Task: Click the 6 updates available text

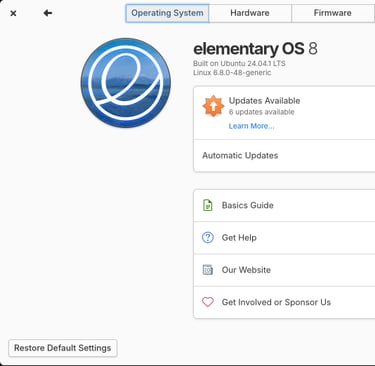Action: point(262,112)
